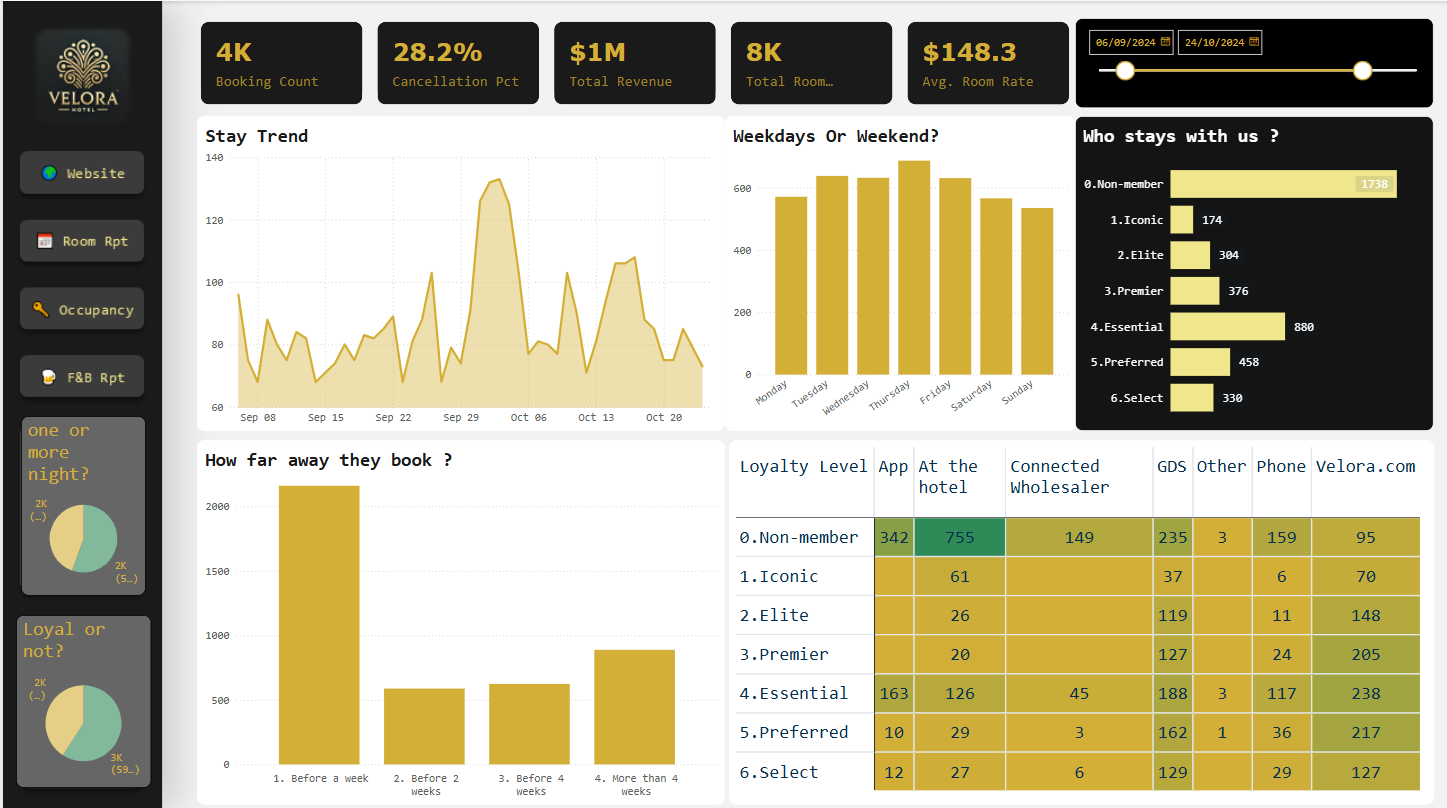Select the Total Room 8K card
1447x808 pixels.
pyautogui.click(x=811, y=63)
